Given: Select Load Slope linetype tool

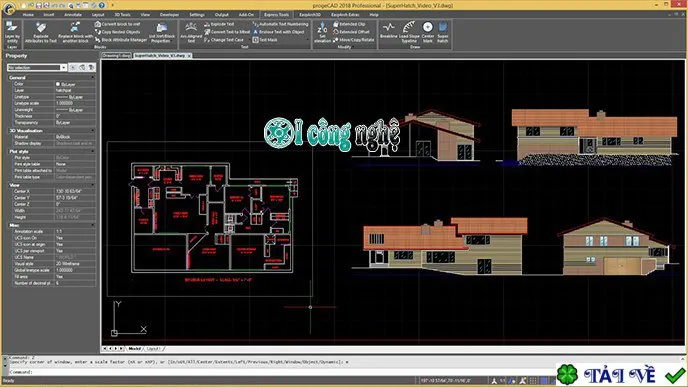Looking at the screenshot, I should tap(409, 32).
